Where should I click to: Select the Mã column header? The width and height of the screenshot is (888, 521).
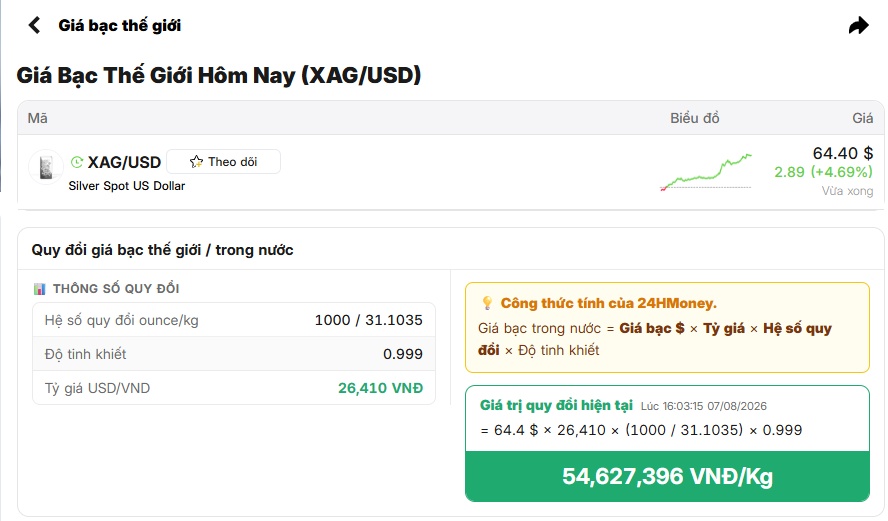tap(37, 118)
